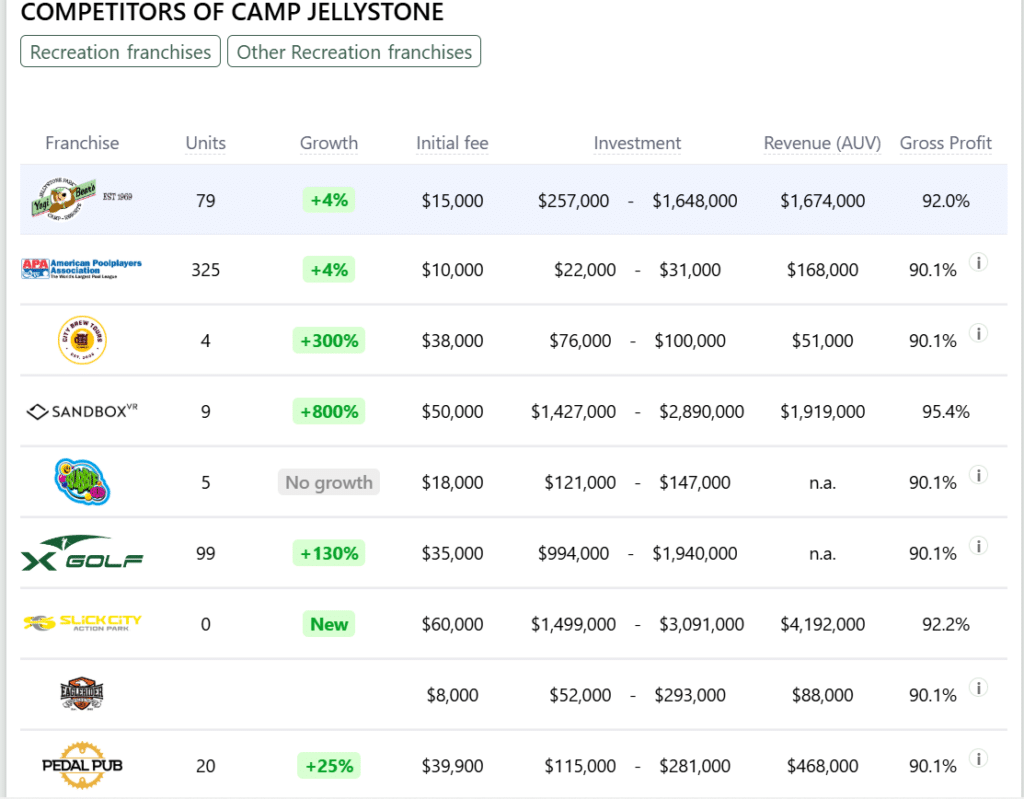Screen dimensions: 1024x799
Task: Open the Camp Jellystone Yogi Bear logo
Action: pyautogui.click(x=82, y=199)
